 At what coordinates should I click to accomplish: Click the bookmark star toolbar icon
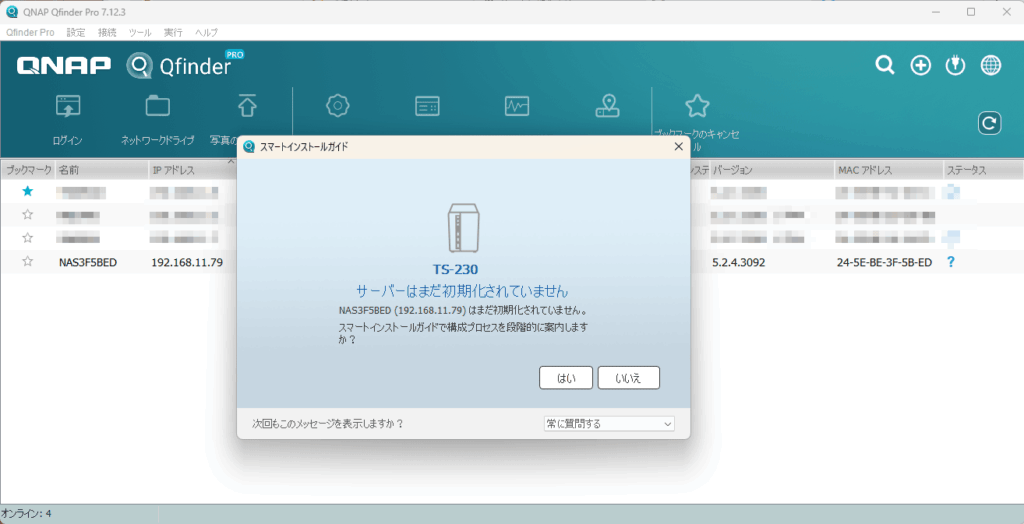tap(697, 106)
